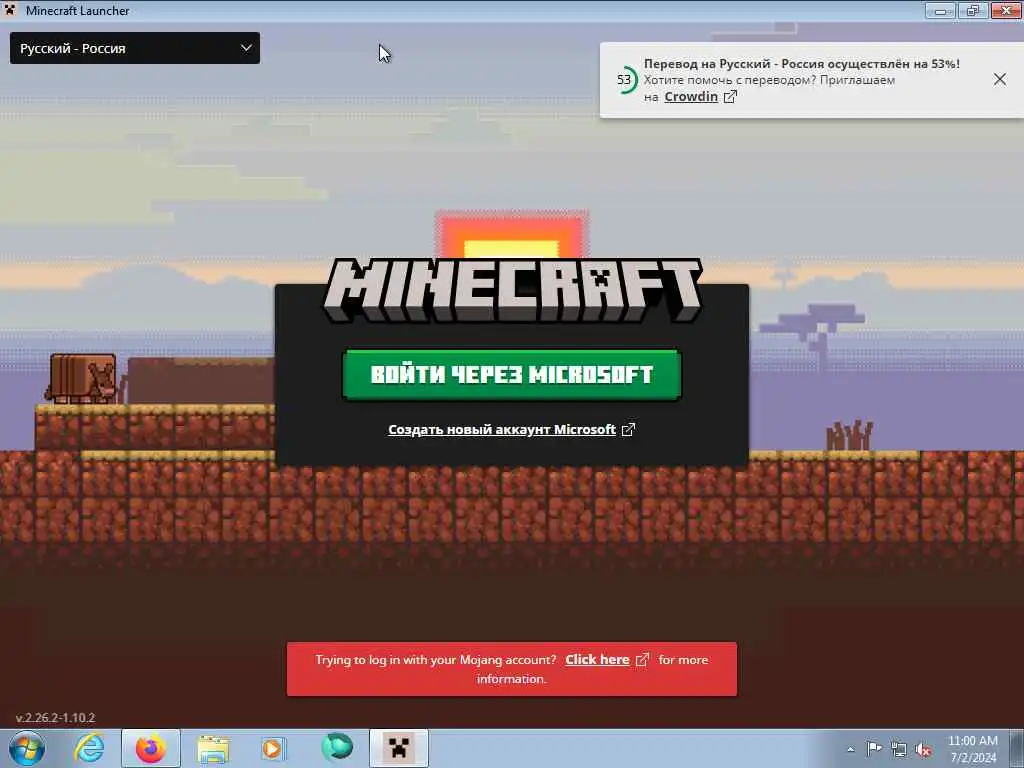Open the Windows Start menu
1024x768 pixels.
(26, 748)
